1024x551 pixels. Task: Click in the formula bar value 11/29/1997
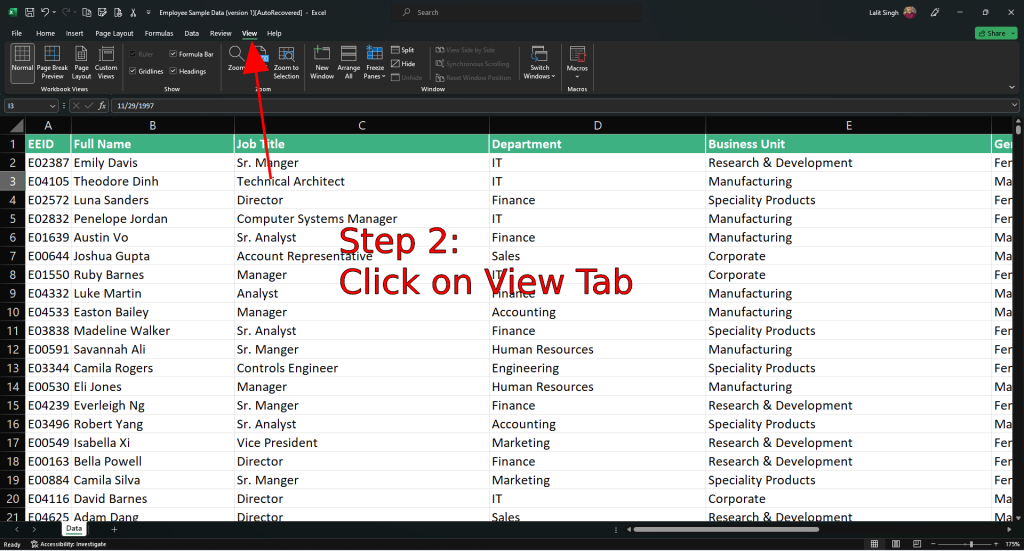(136, 106)
